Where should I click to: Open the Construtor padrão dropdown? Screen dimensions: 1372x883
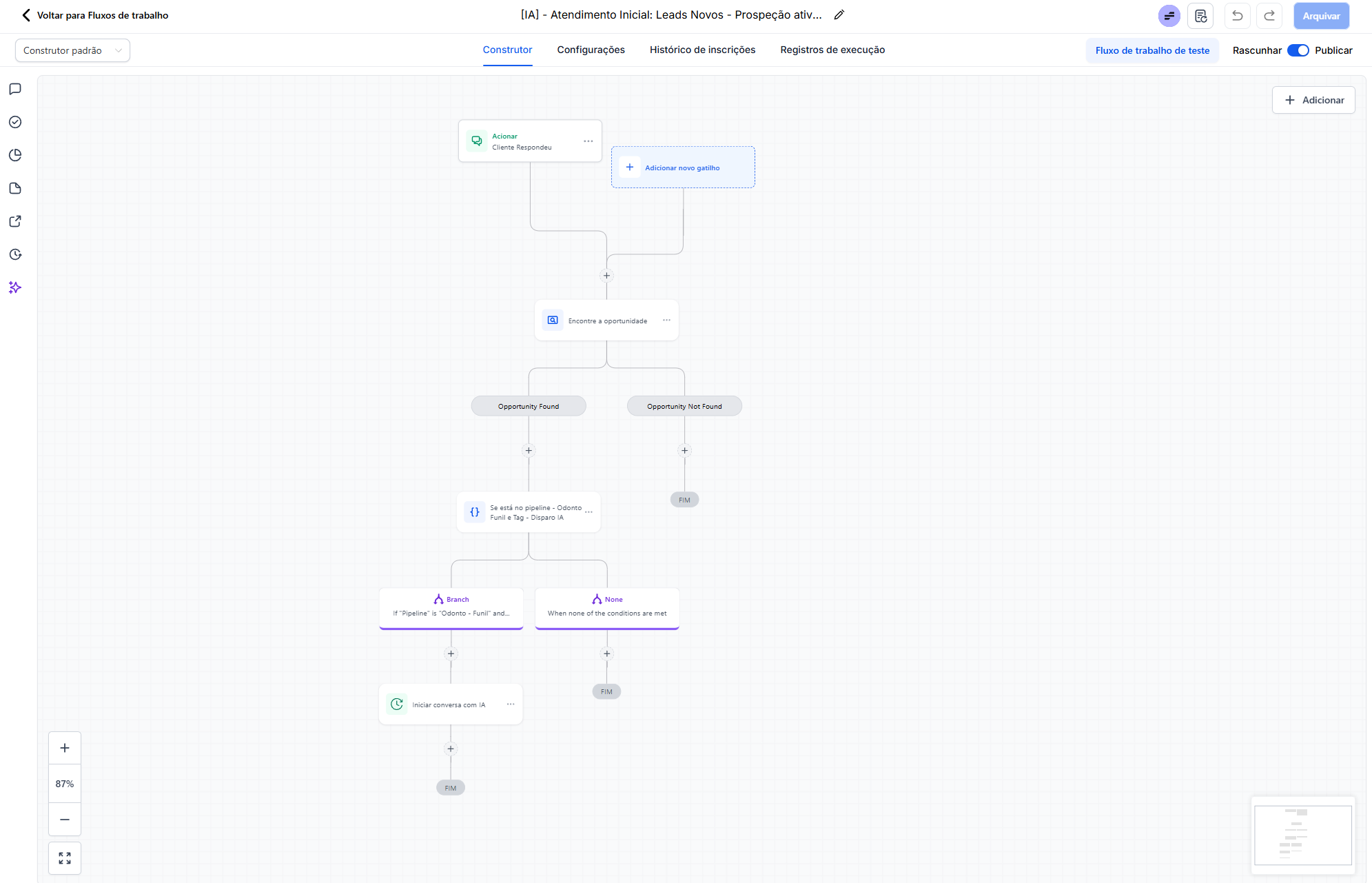click(x=72, y=50)
